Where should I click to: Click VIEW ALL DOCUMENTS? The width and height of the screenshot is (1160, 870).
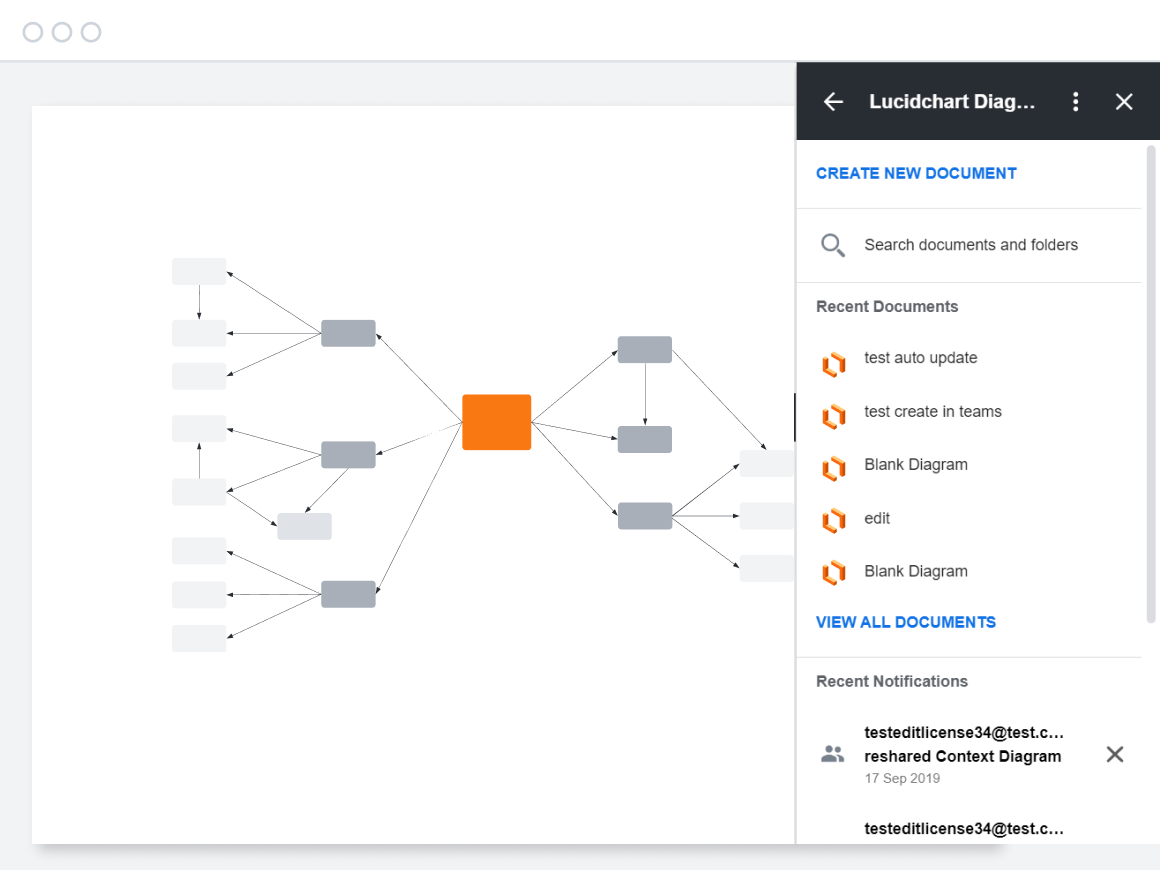tap(905, 622)
